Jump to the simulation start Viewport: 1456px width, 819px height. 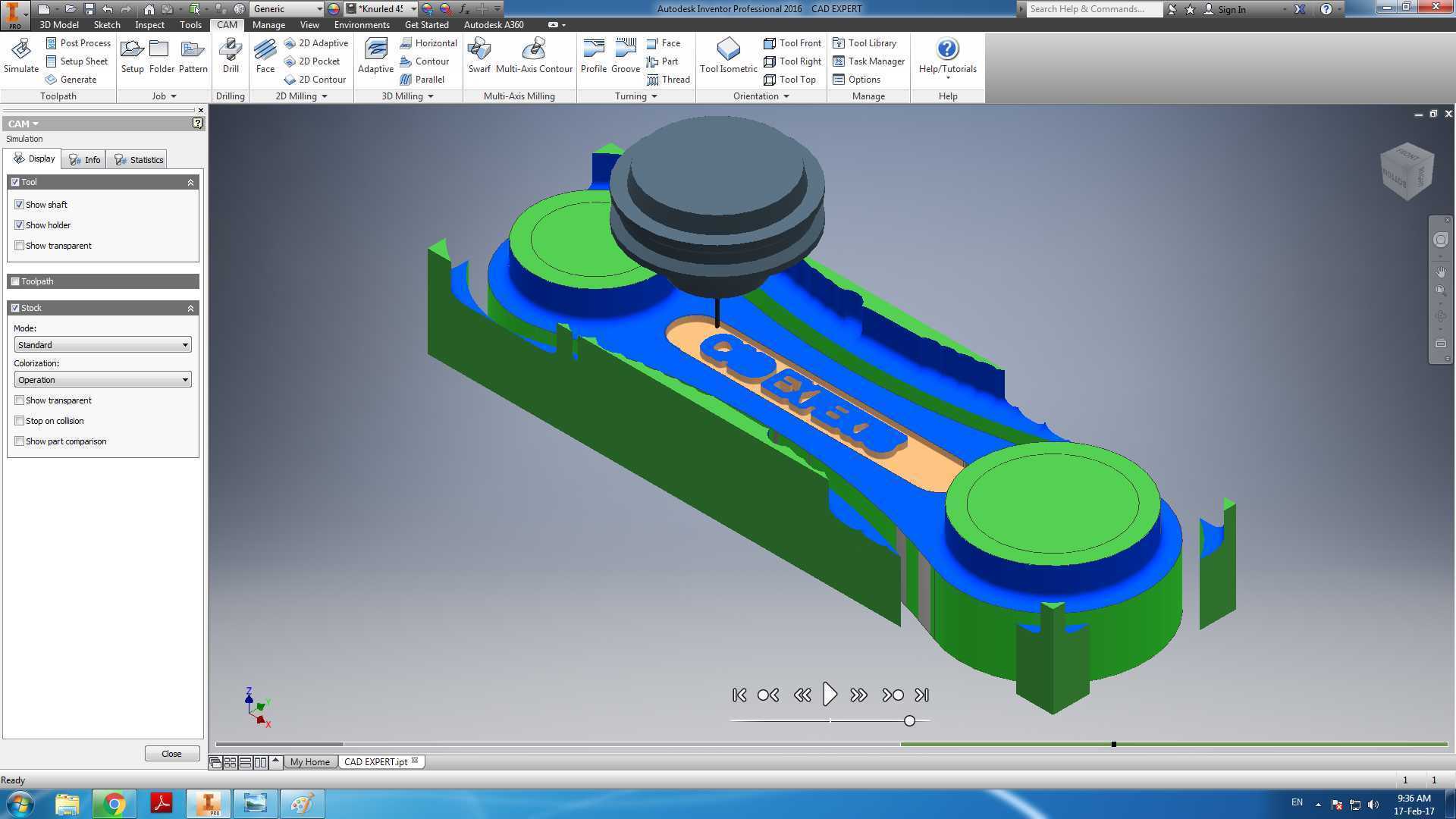(x=739, y=695)
